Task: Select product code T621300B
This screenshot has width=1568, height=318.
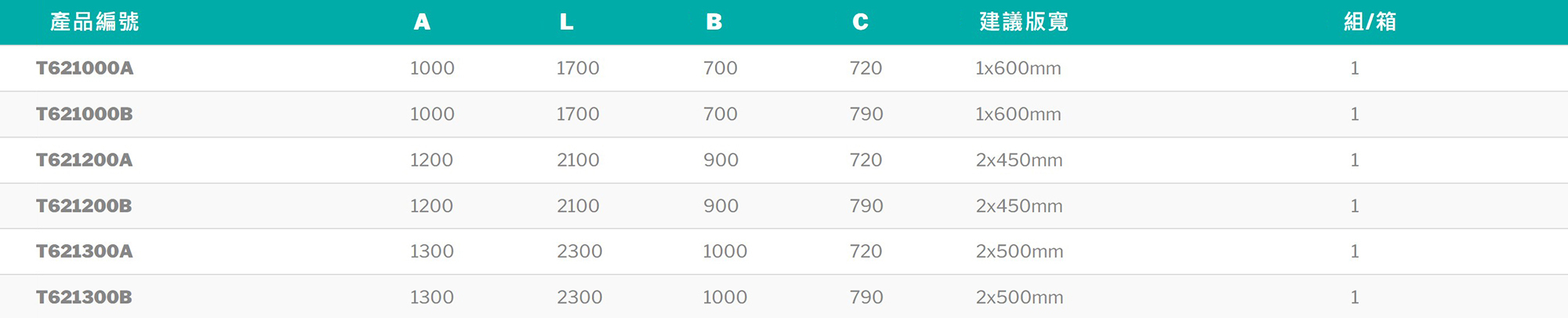Action: click(85, 298)
